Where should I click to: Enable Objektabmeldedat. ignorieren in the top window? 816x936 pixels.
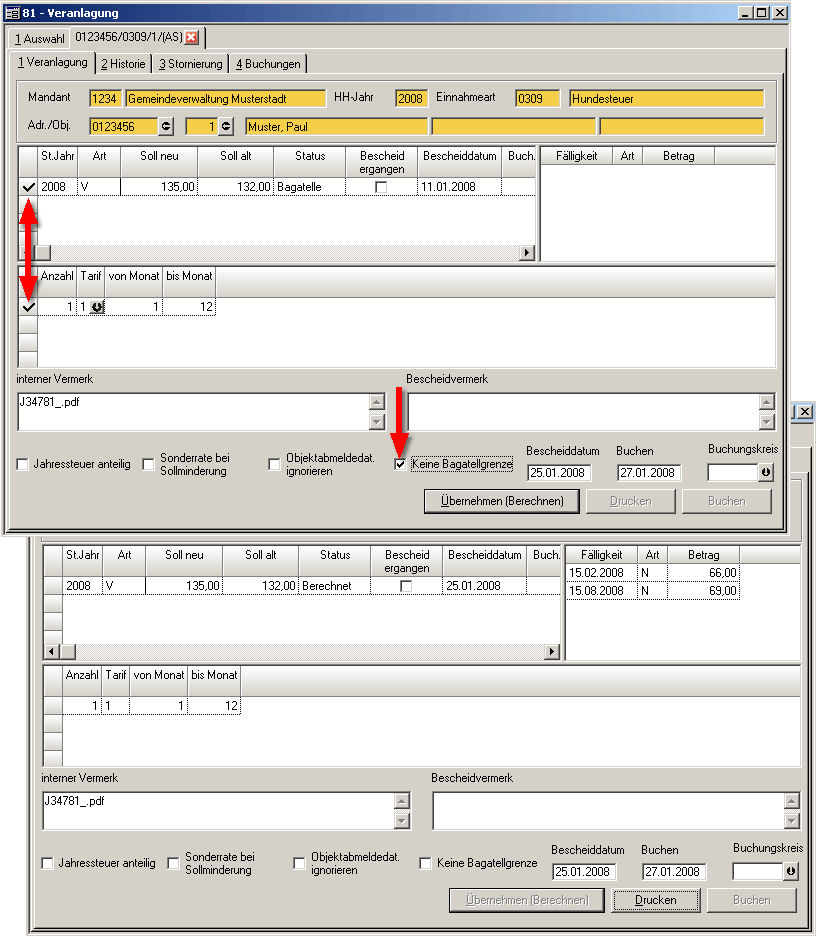coord(275,465)
